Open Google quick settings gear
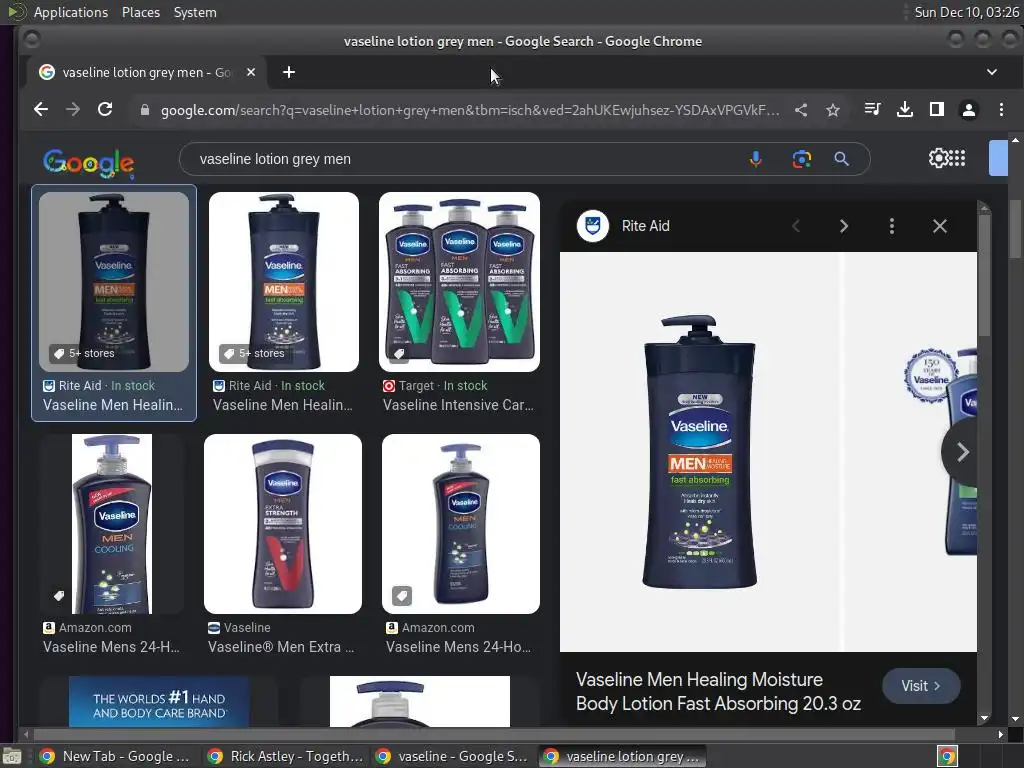This screenshot has height=768, width=1024. pyautogui.click(x=938, y=158)
